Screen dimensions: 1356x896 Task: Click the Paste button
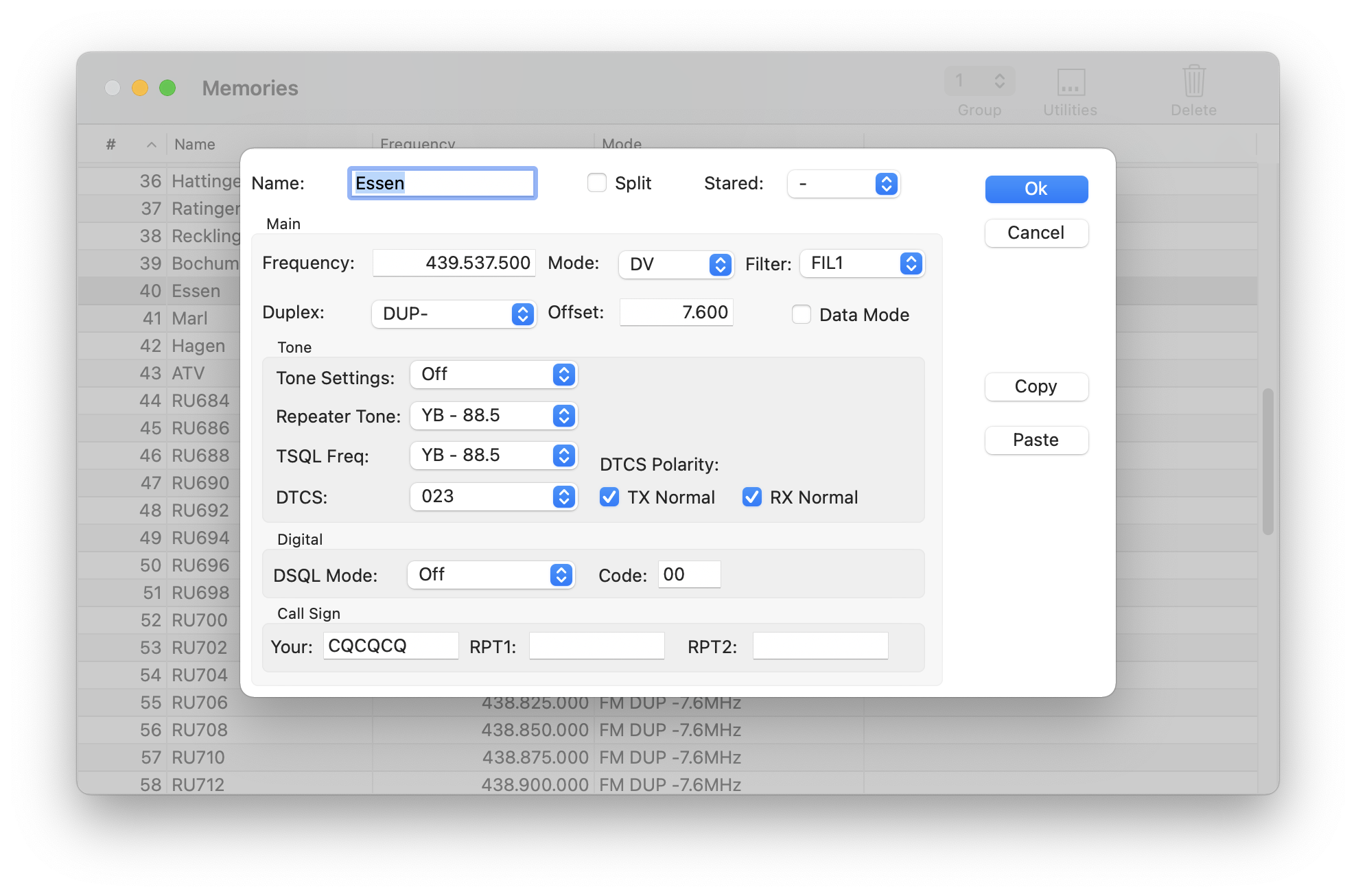pos(1036,440)
